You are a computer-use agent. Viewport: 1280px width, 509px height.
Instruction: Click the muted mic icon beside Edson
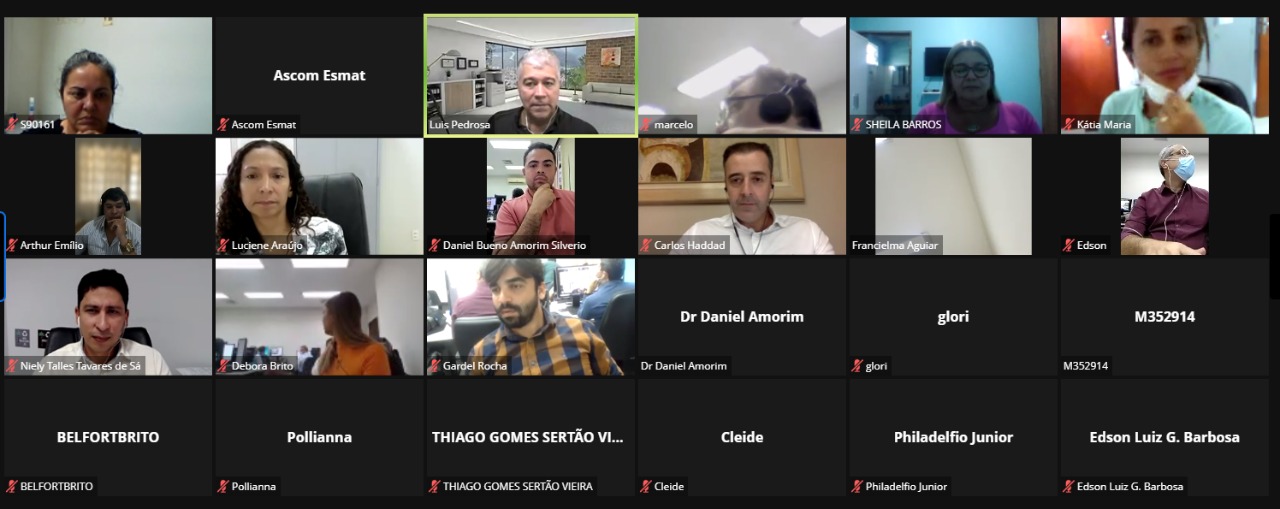coord(1069,245)
